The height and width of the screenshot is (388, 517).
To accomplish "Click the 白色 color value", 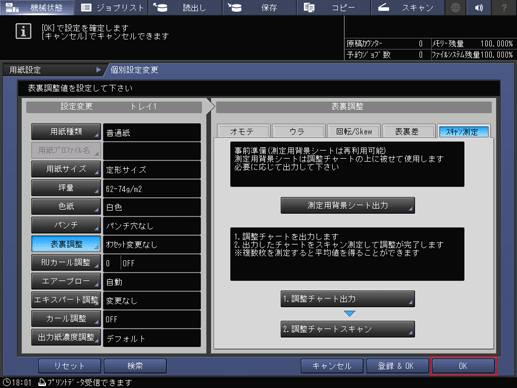I will pos(152,207).
